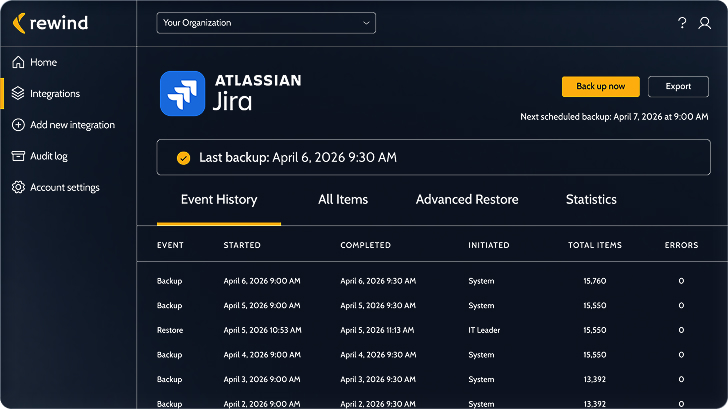Click completed time April 3, 2026 9:30 AM
The width and height of the screenshot is (728, 409).
pyautogui.click(x=378, y=379)
